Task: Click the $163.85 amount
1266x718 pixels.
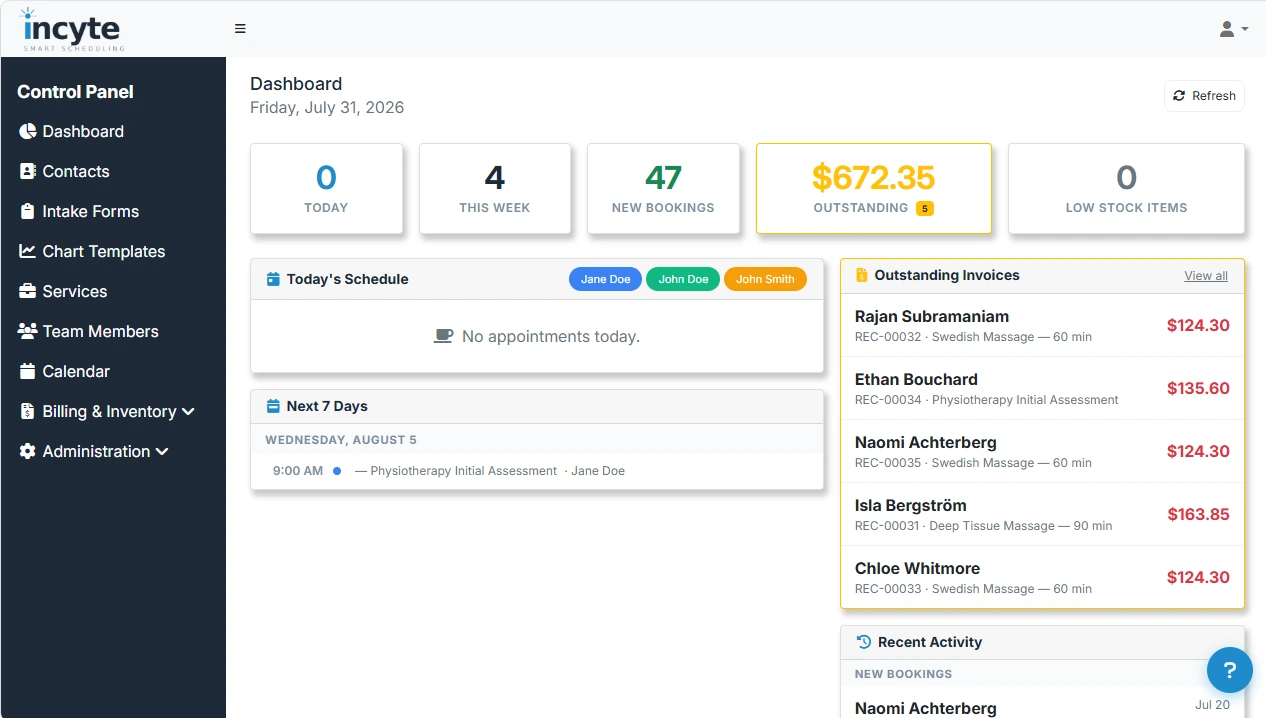Action: tap(1198, 514)
